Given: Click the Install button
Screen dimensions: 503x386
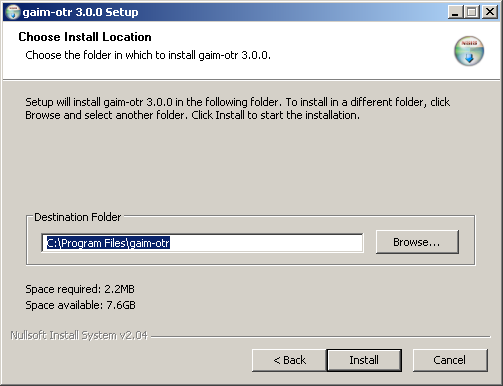Looking at the screenshot, I should tap(364, 360).
